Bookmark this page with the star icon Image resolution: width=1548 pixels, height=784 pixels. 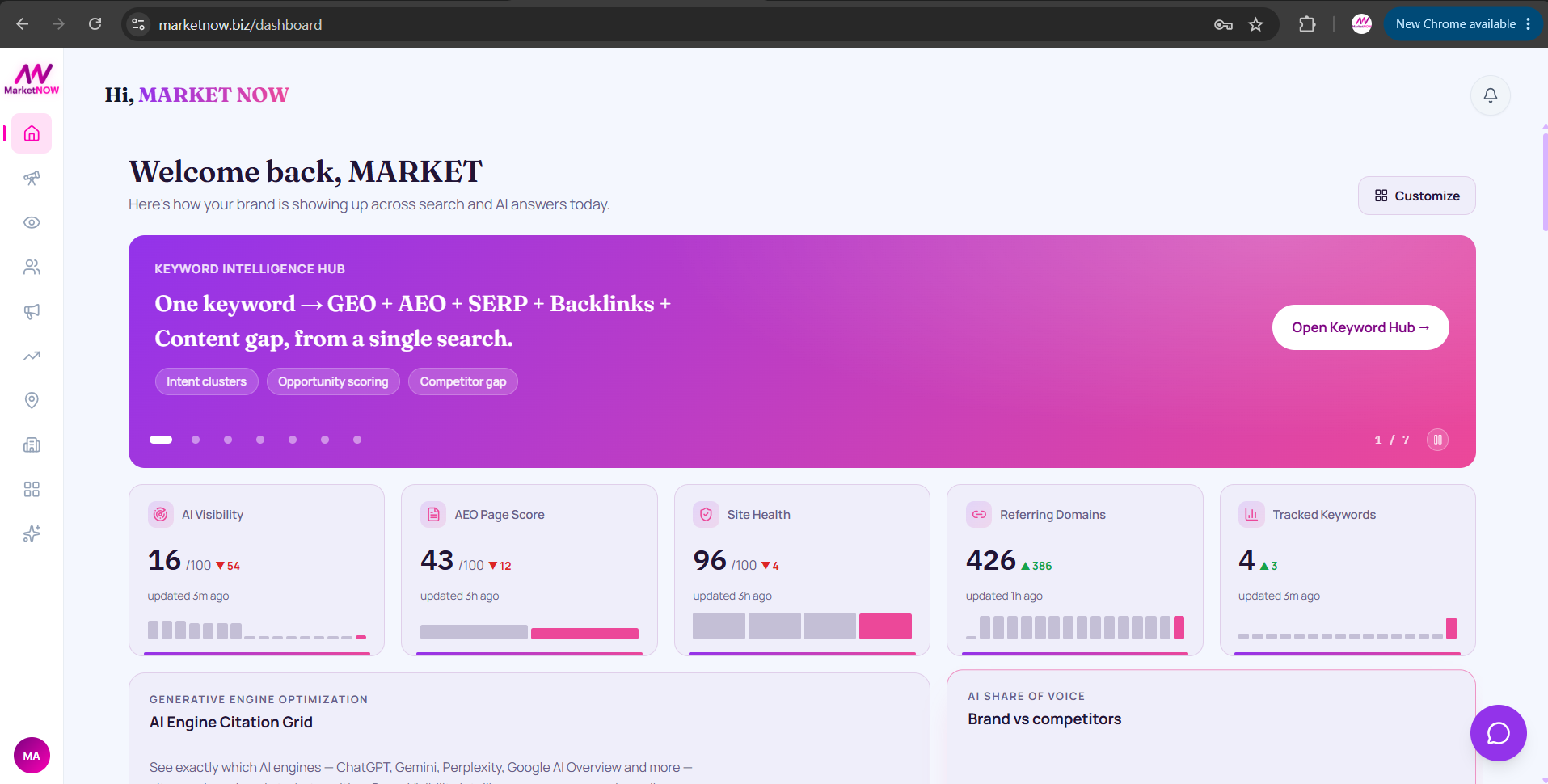click(1255, 24)
